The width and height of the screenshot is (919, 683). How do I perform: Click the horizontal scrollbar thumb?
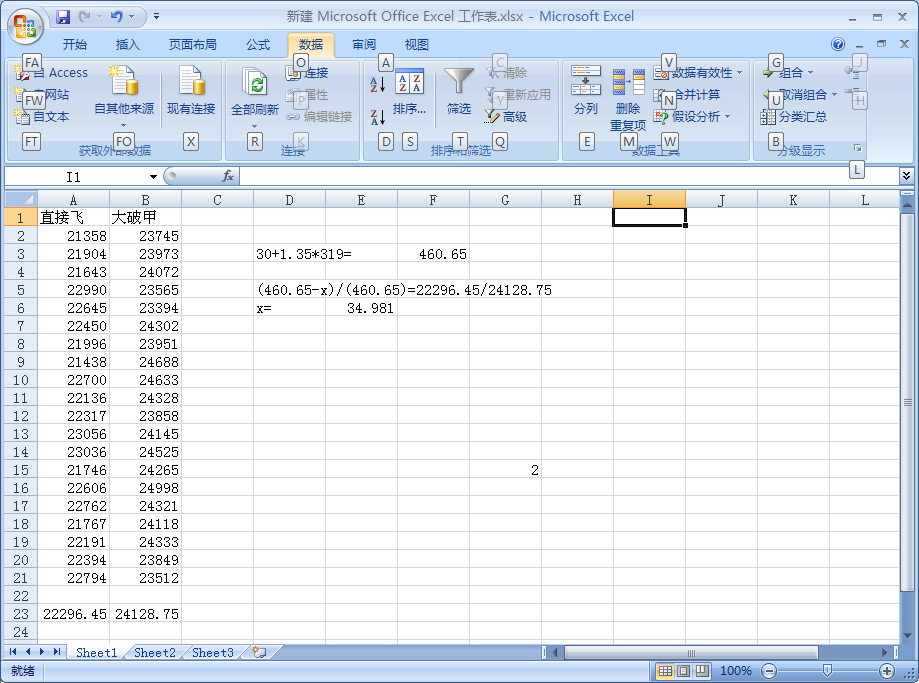click(x=691, y=652)
